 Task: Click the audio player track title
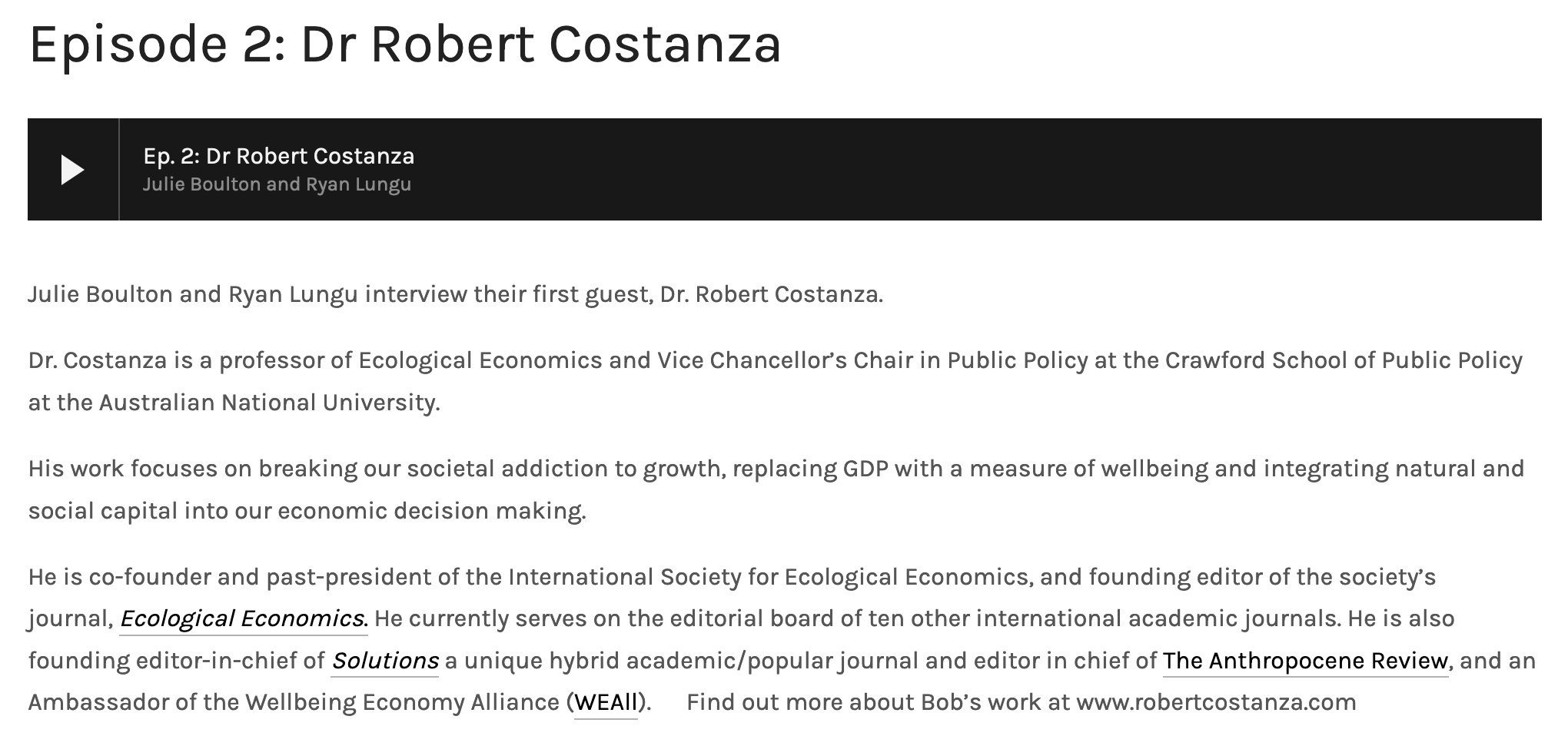point(278,156)
